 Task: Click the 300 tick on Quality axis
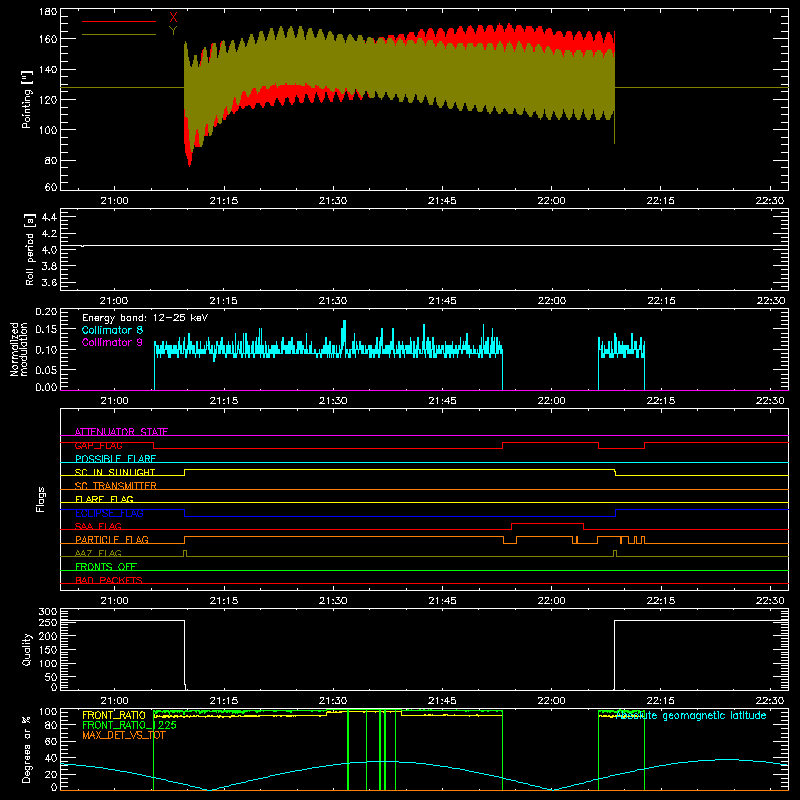48,612
